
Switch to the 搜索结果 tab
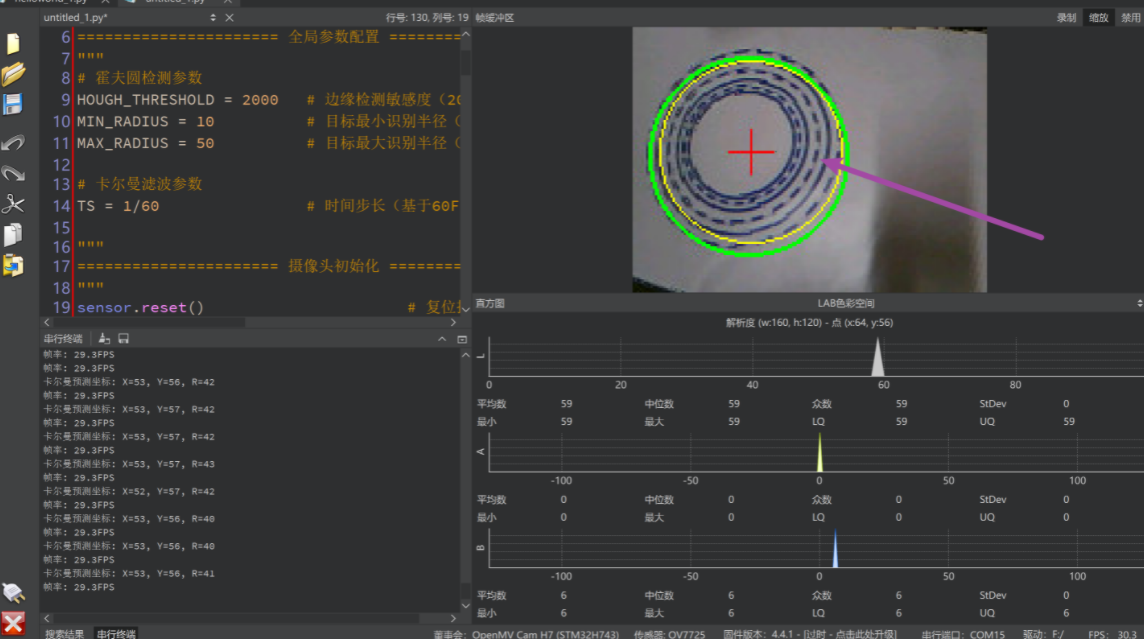[x=63, y=633]
